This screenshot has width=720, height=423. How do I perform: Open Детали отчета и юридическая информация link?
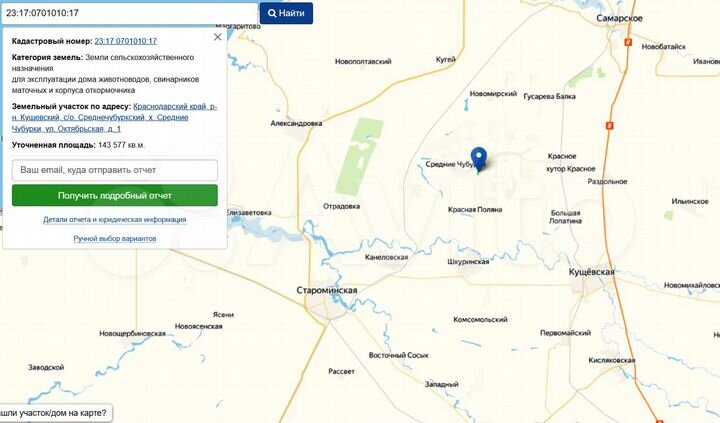pyautogui.click(x=115, y=220)
